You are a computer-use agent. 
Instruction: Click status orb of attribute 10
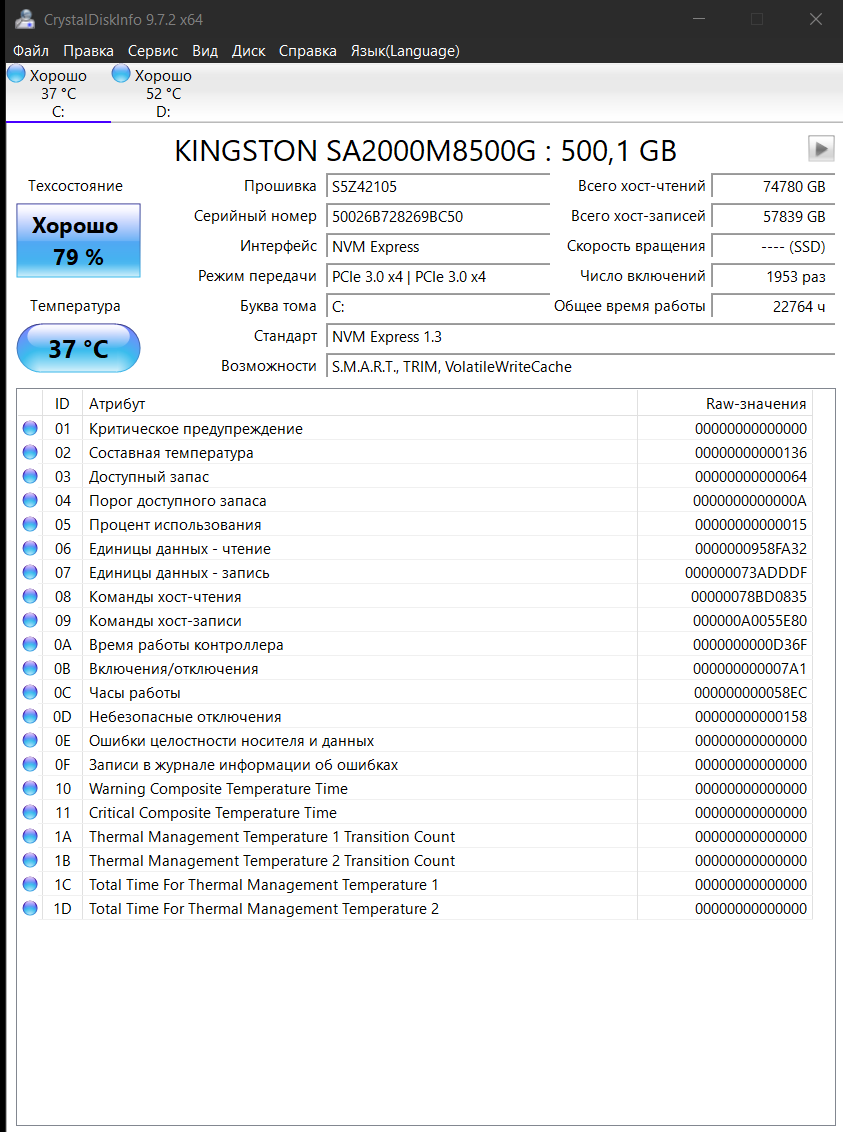click(x=30, y=788)
